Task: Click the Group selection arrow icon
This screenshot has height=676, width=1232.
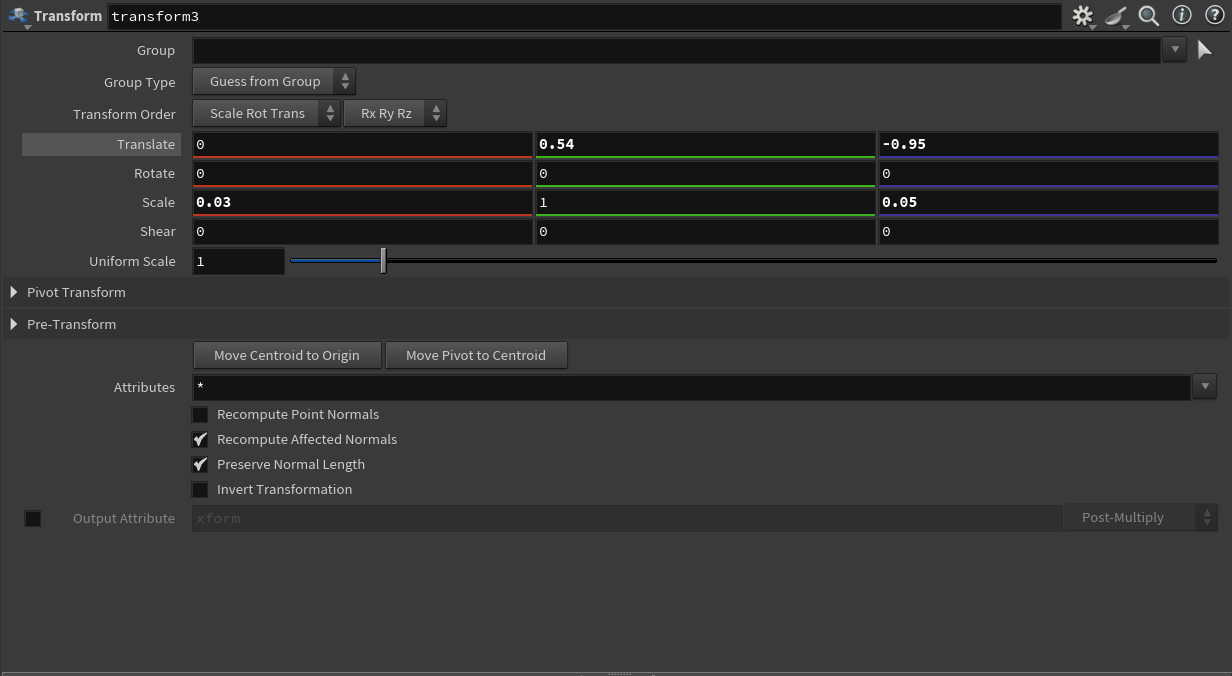Action: 1204,49
